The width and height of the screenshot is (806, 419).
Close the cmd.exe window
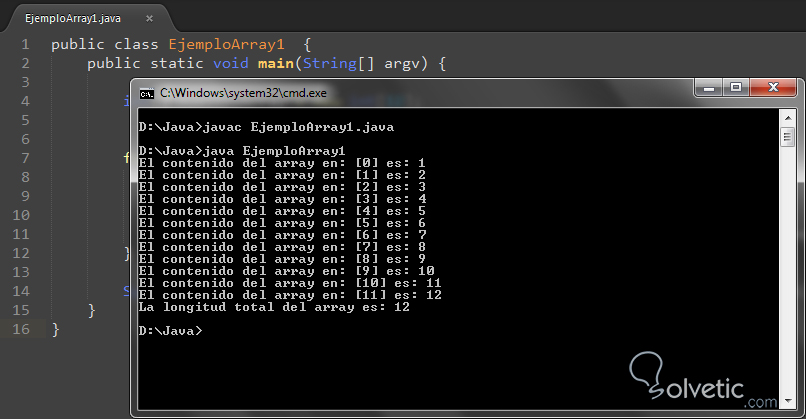pos(773,87)
